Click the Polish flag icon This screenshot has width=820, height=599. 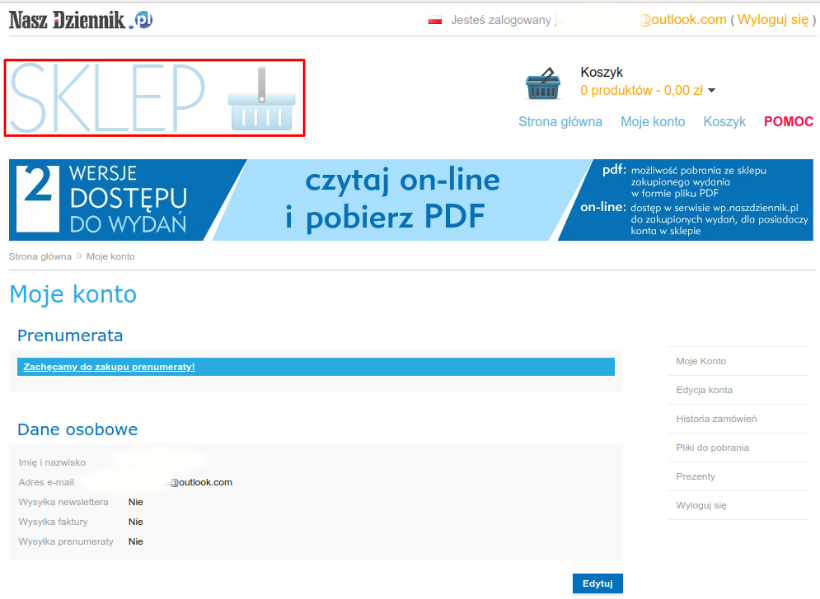435,20
